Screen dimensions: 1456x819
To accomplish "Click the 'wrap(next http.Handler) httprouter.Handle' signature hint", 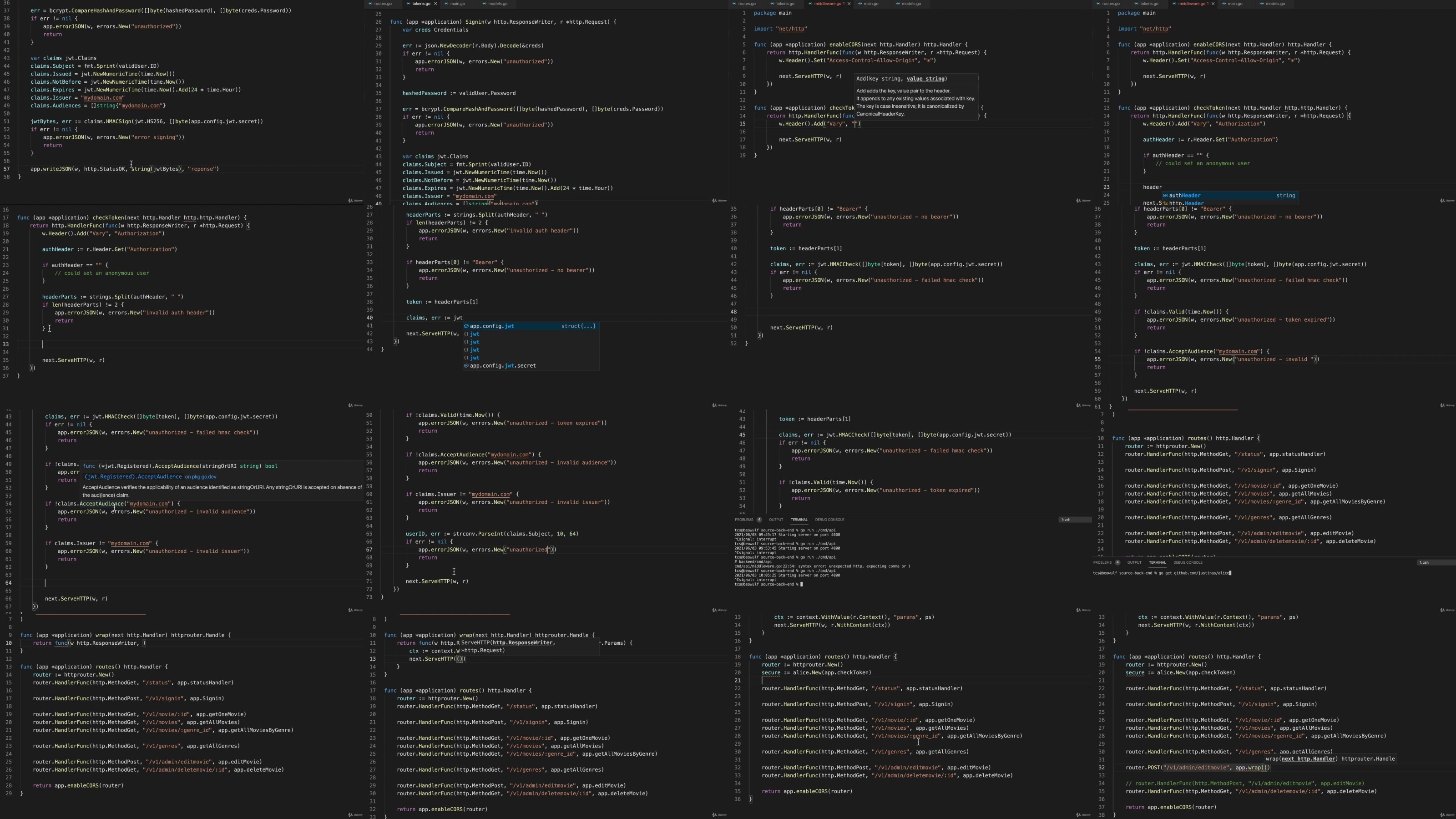I will tap(1330, 759).
